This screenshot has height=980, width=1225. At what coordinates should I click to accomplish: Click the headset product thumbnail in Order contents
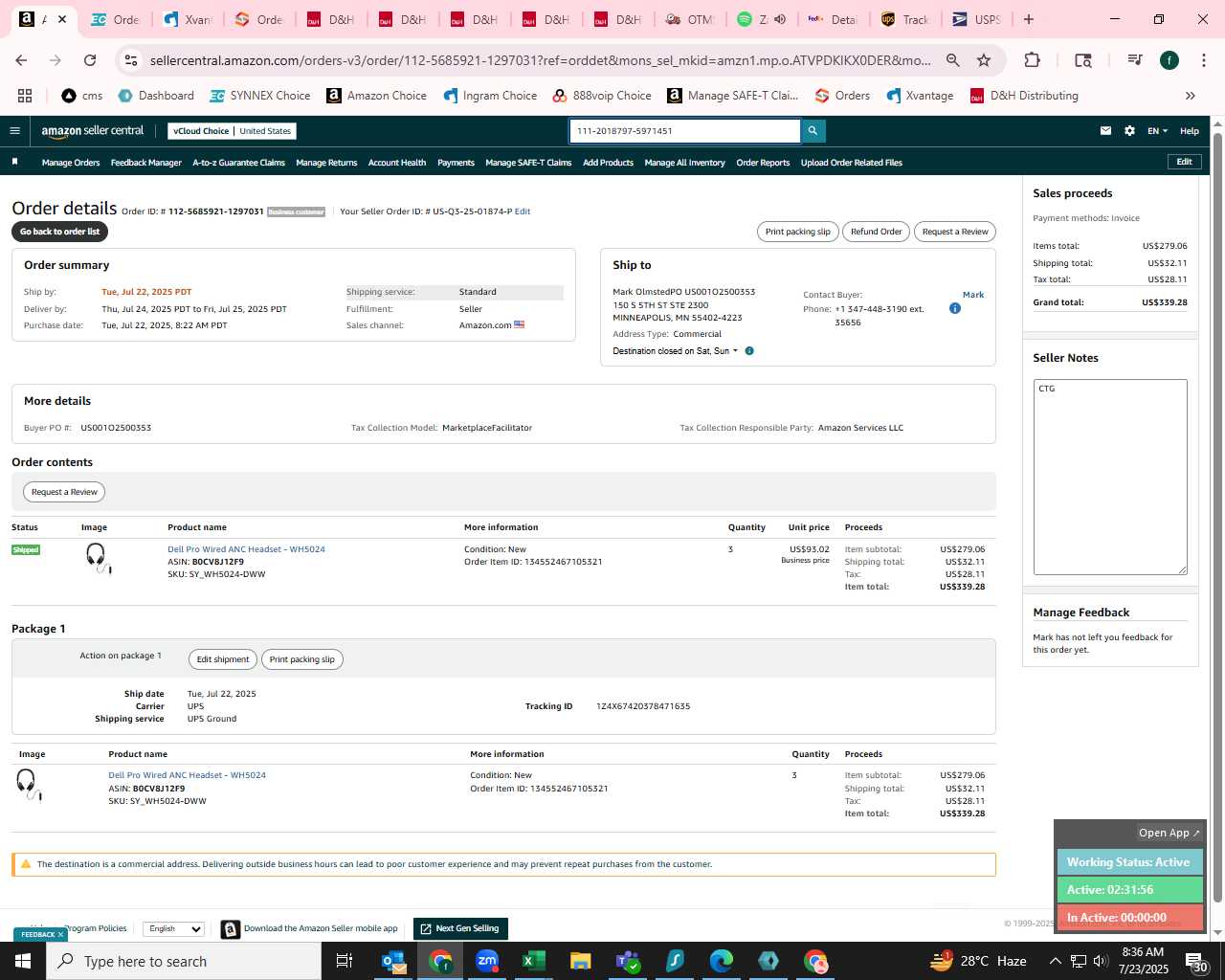coord(98,559)
